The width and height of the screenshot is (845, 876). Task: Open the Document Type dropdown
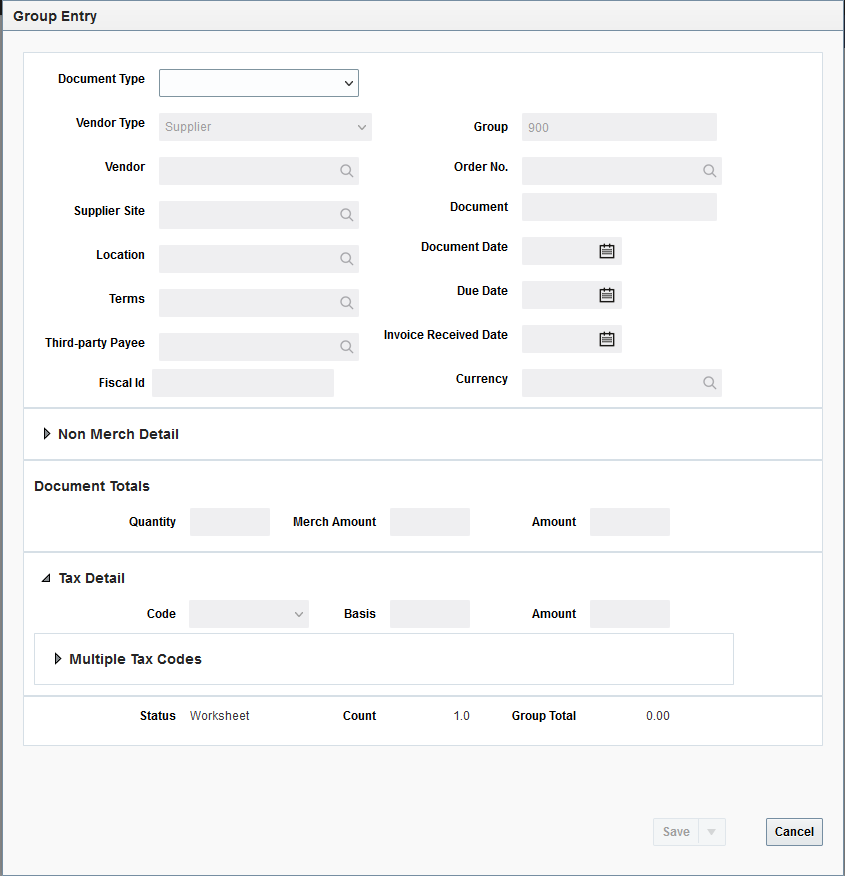259,83
